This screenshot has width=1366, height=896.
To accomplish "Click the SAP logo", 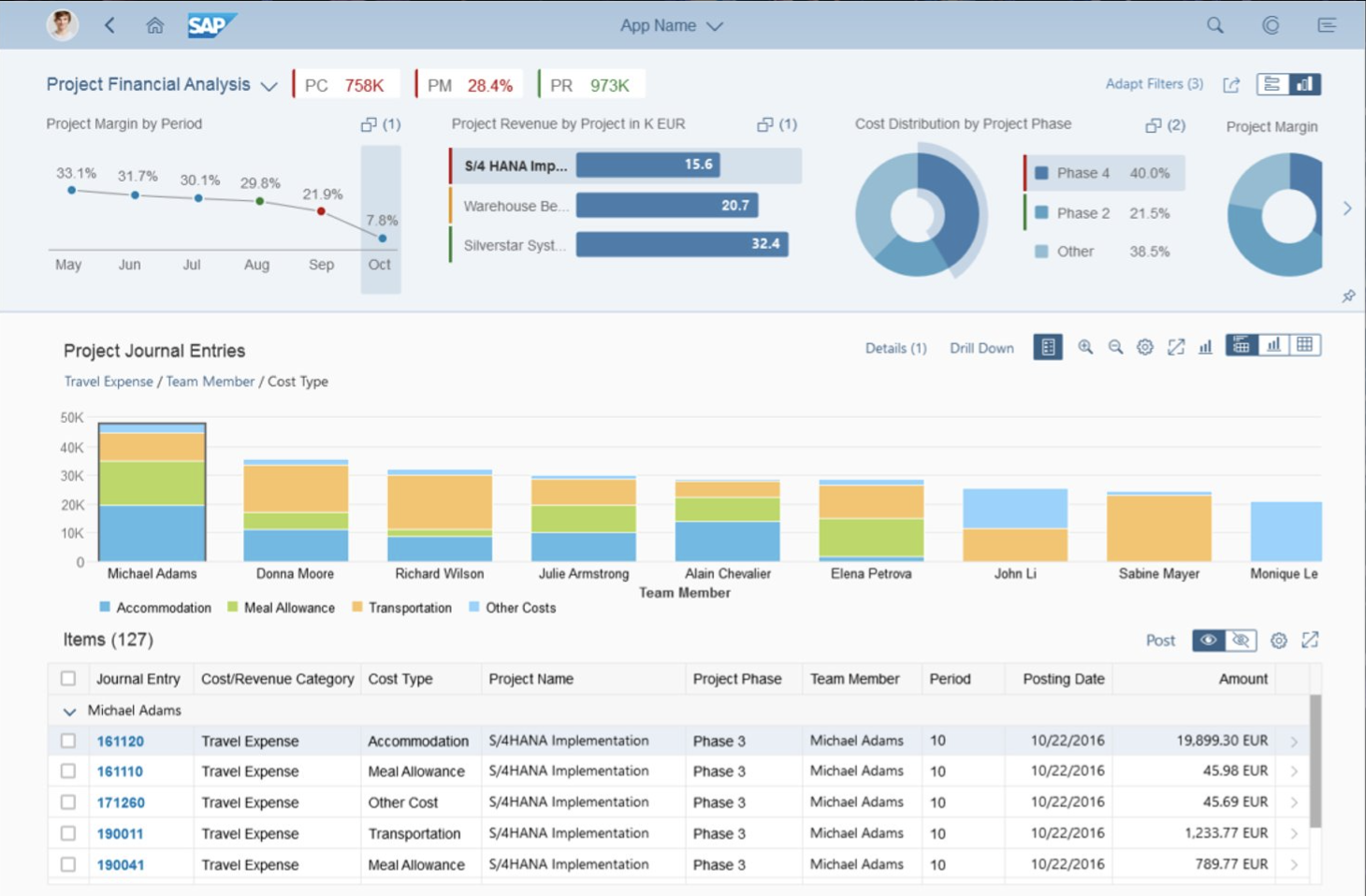I will pos(211,25).
